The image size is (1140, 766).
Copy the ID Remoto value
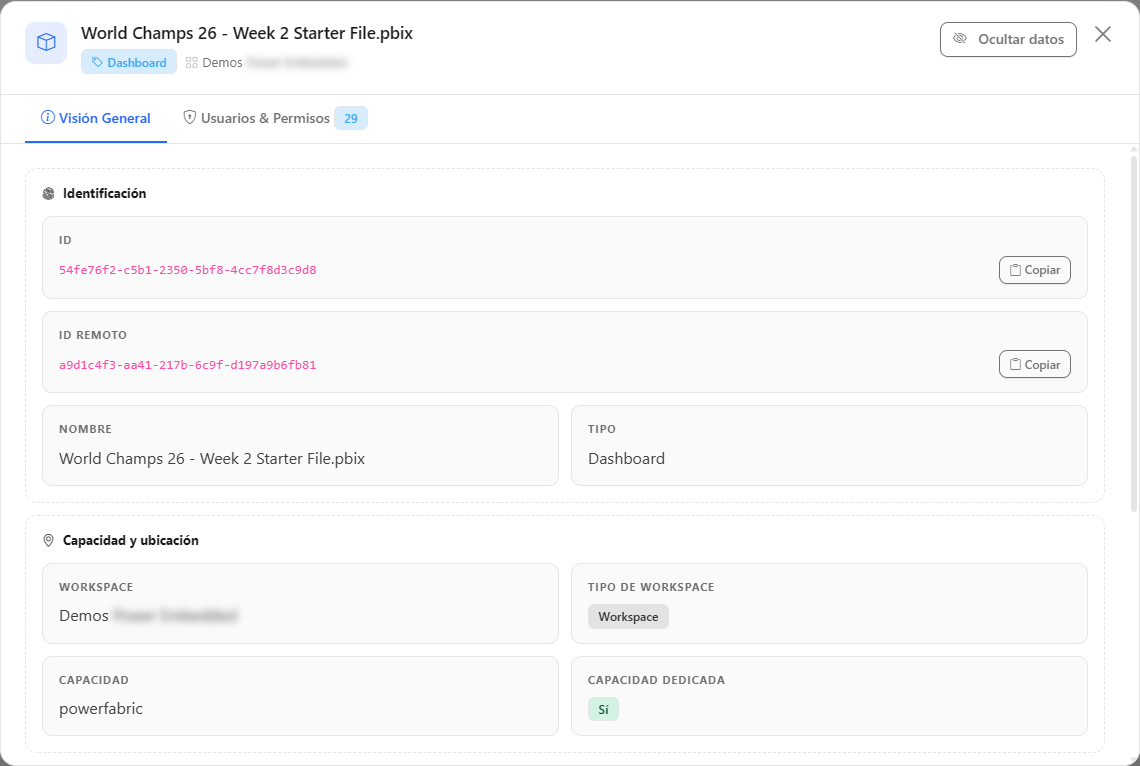1035,365
